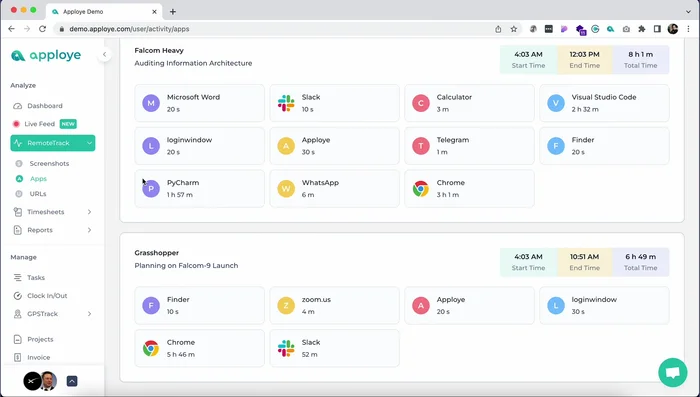Click Finder icon under Falcom Heavy
The width and height of the screenshot is (700, 397).
556,146
